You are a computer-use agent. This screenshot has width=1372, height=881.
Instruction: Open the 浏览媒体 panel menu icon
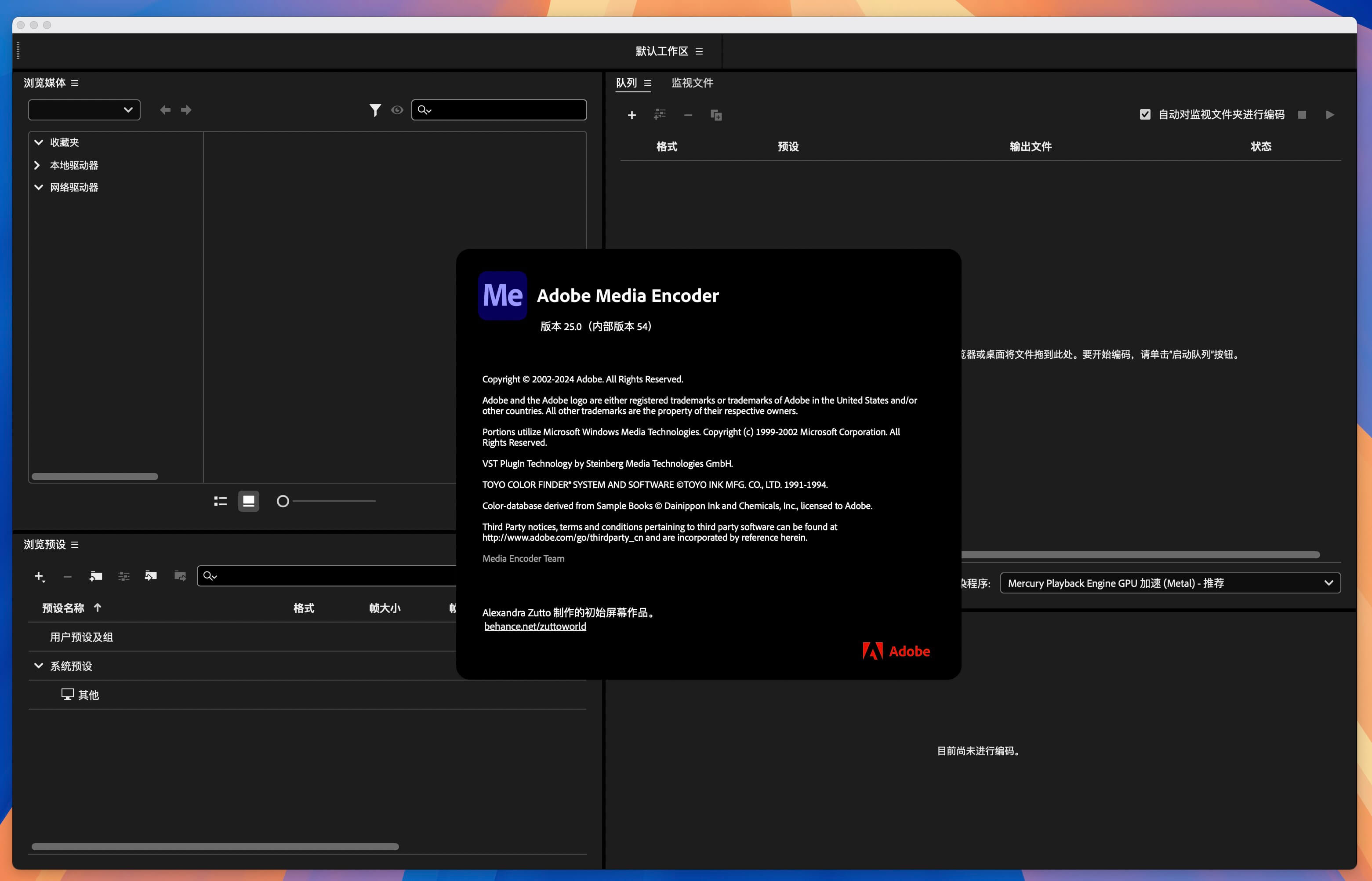coord(74,83)
